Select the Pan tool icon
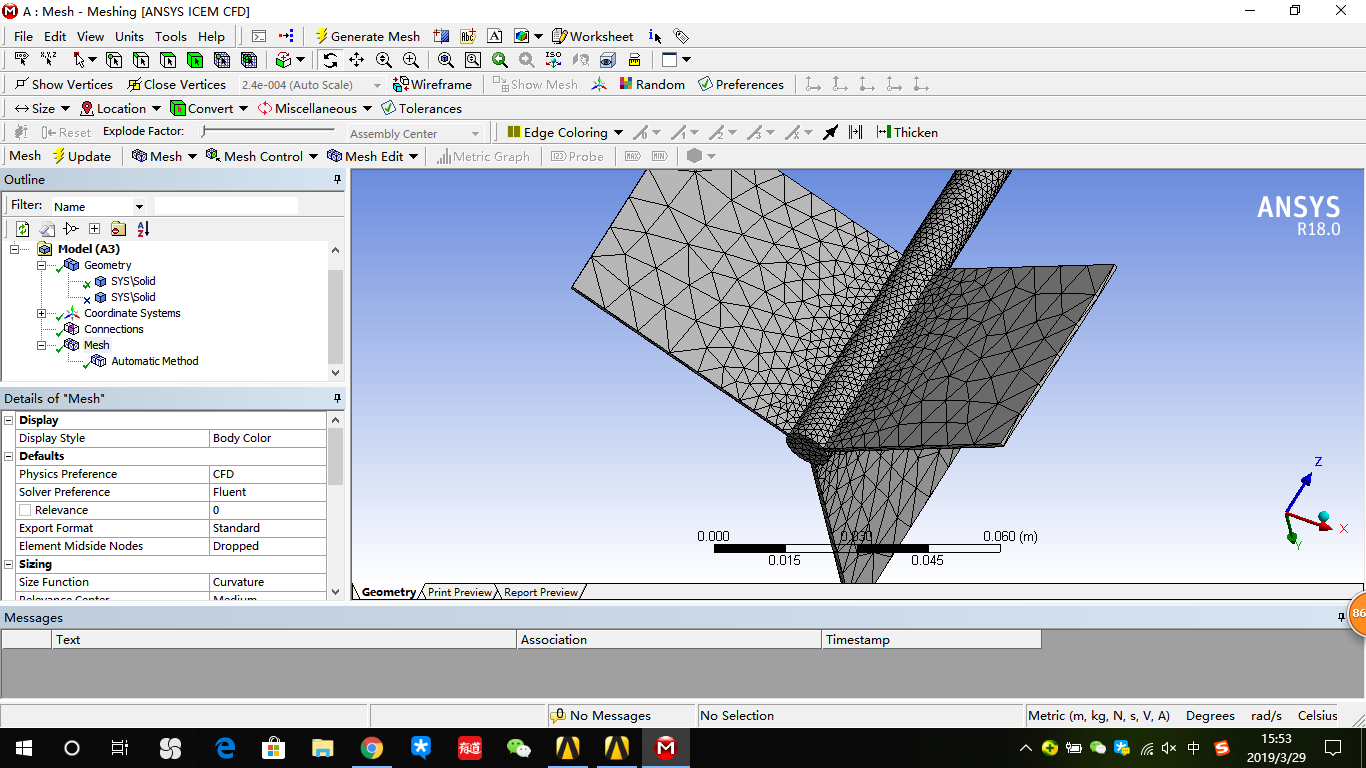 click(x=356, y=60)
